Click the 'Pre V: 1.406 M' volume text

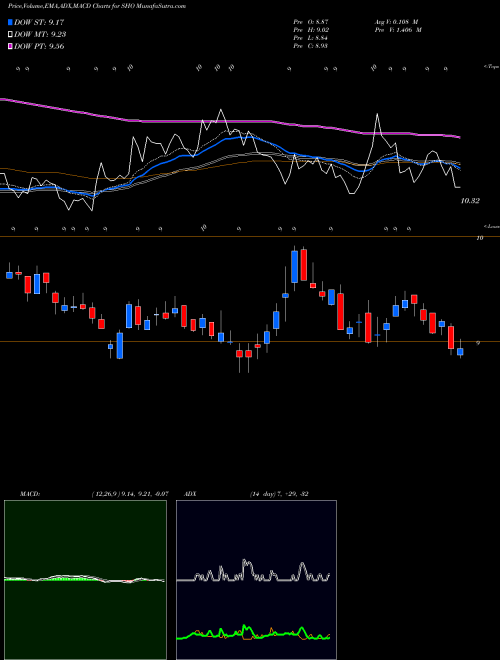(x=398, y=30)
